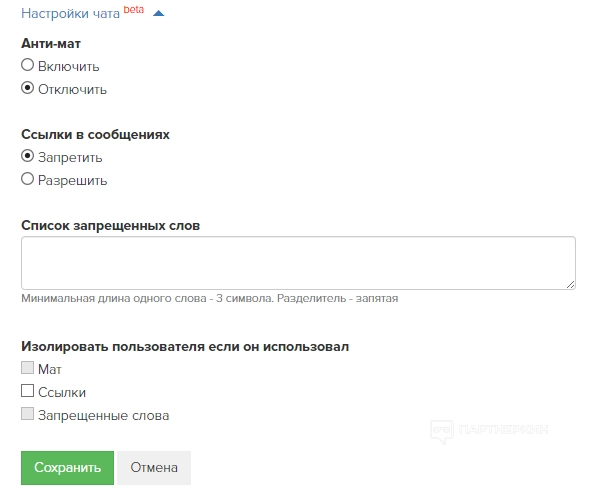Click inside the forbidden words text area
This screenshot has width=599, height=496.
point(298,263)
